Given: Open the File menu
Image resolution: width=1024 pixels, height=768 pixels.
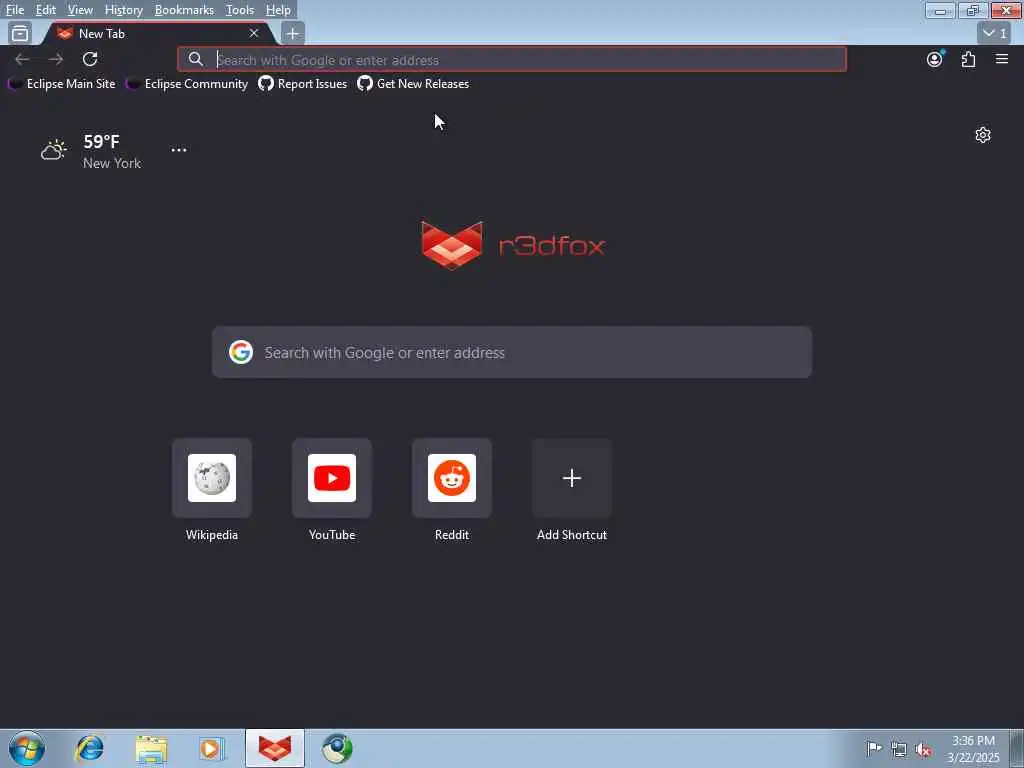Looking at the screenshot, I should (14, 10).
